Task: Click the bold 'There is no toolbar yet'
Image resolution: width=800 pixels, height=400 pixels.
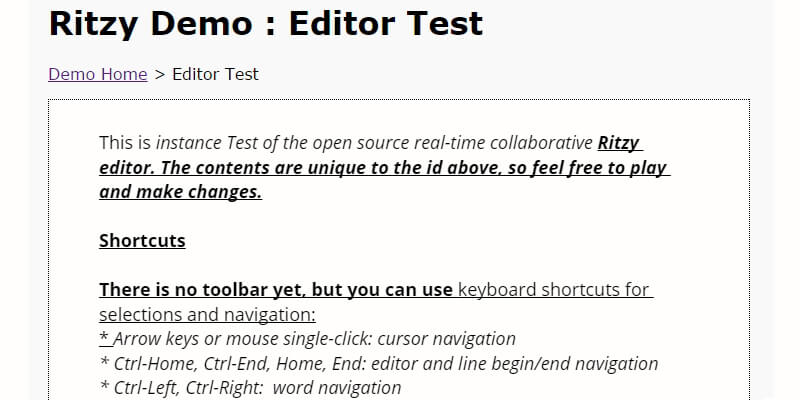Action: coord(198,291)
